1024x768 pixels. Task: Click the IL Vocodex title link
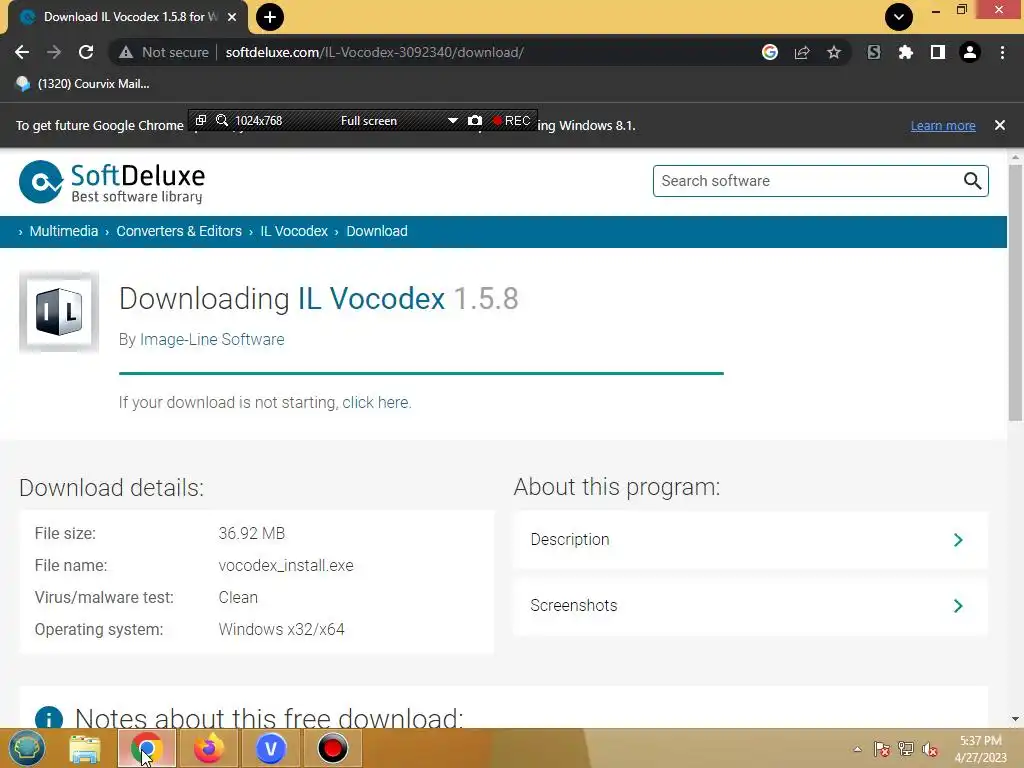tap(371, 298)
